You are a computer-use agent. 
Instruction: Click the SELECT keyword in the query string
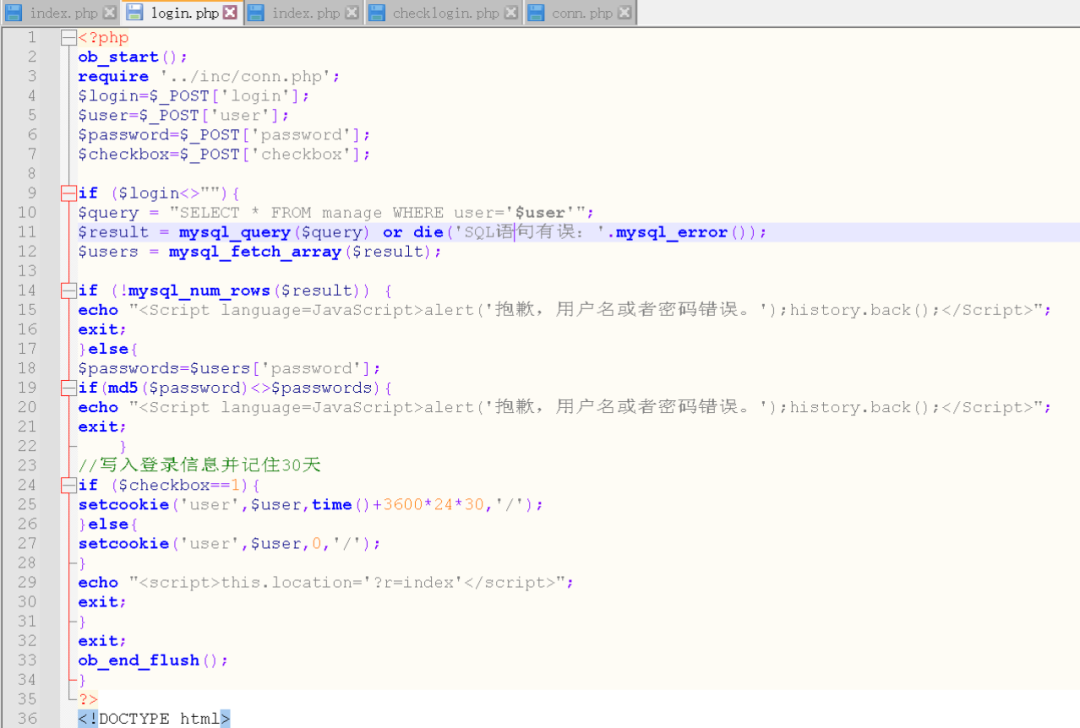click(x=209, y=213)
